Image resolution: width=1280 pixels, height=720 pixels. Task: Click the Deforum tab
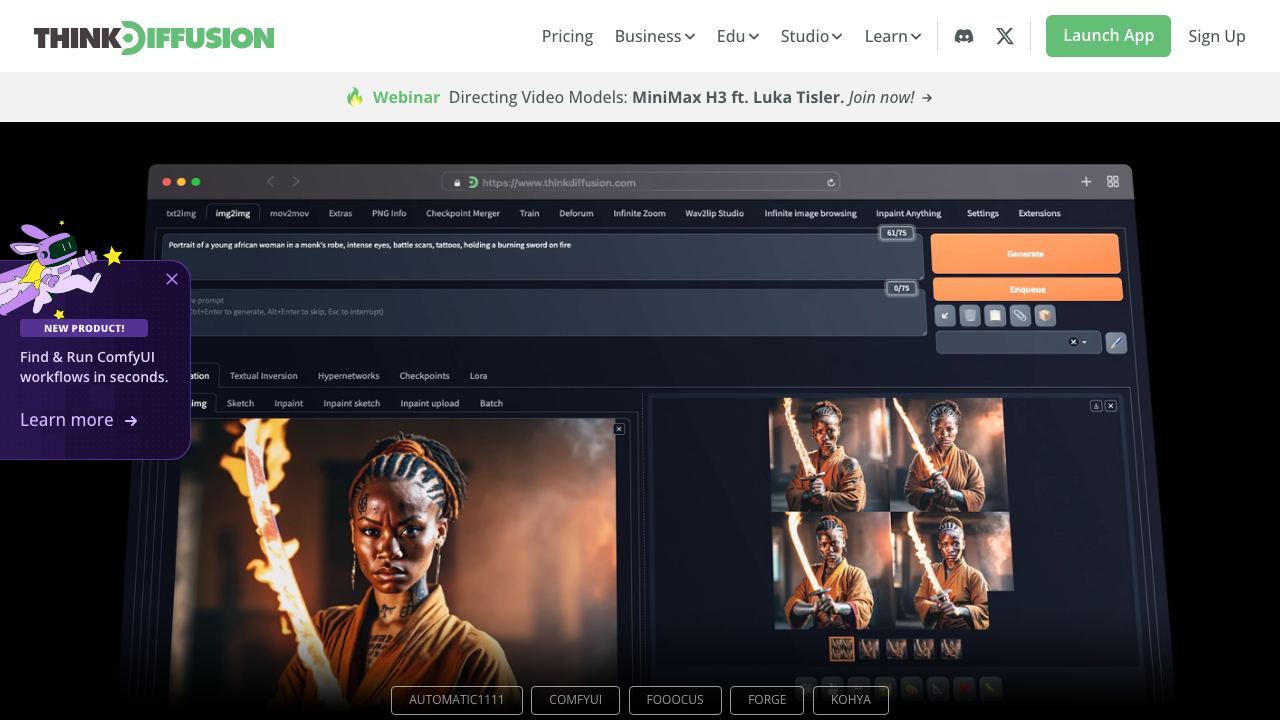576,213
